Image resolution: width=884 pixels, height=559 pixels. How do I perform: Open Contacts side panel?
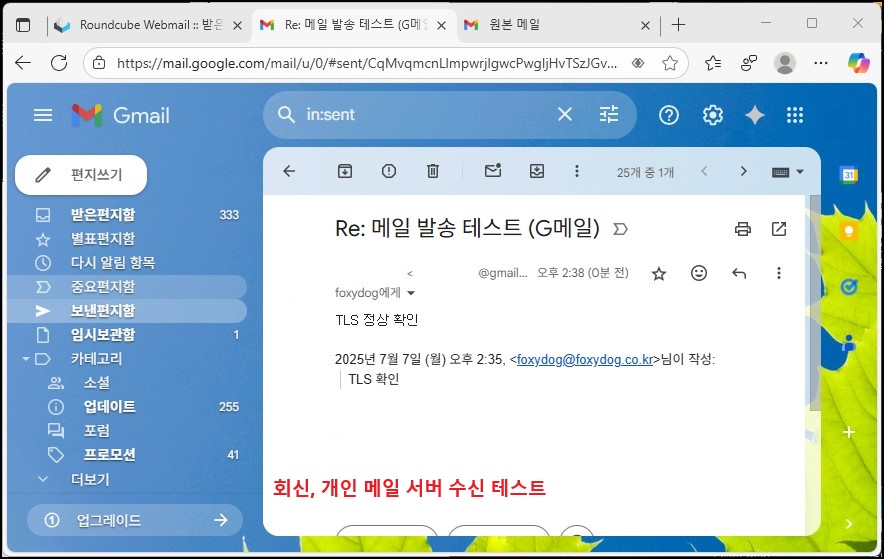click(x=848, y=343)
